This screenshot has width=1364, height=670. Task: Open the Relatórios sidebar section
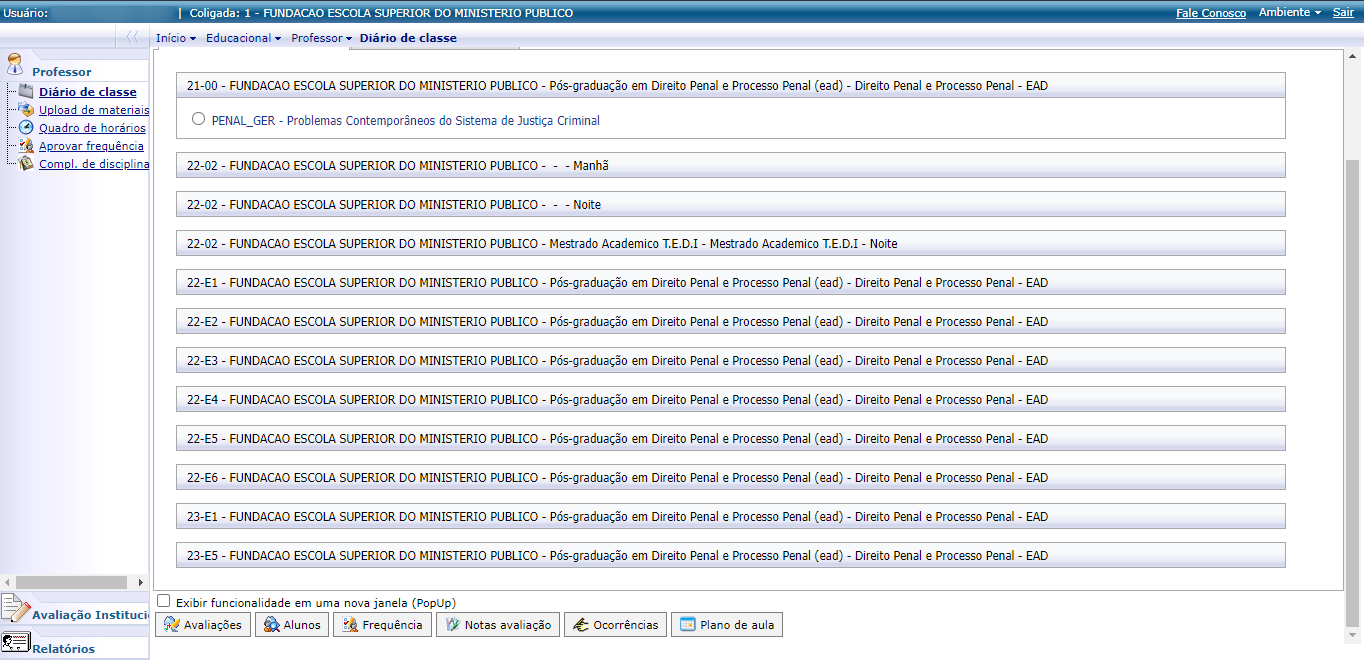click(x=63, y=649)
